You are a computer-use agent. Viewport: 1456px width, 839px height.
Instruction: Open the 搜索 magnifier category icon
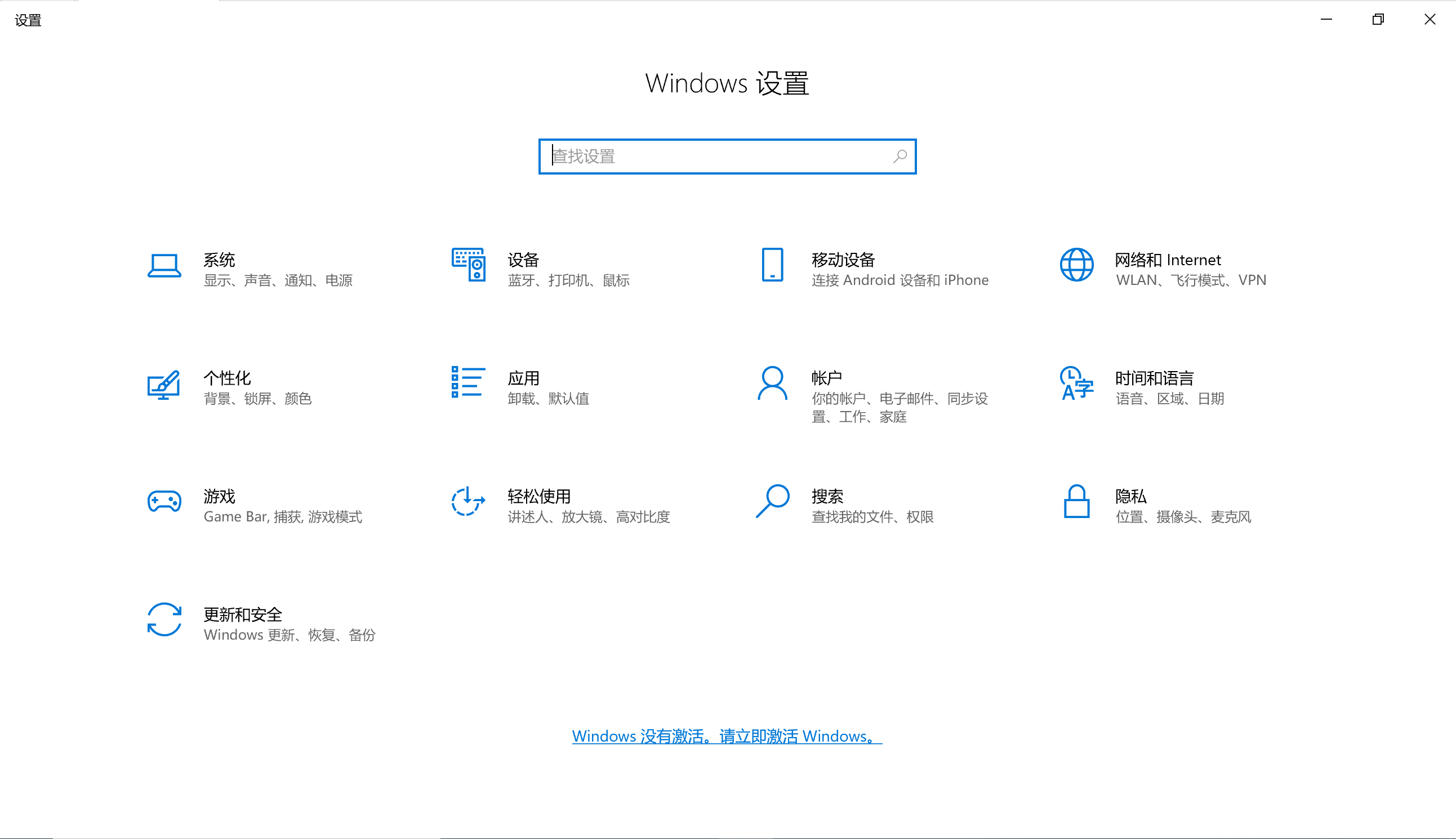(772, 501)
